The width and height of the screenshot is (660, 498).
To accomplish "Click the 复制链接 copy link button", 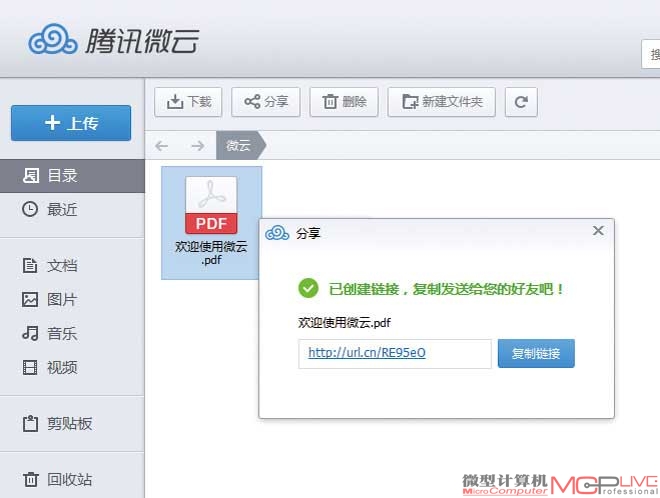I will click(536, 353).
